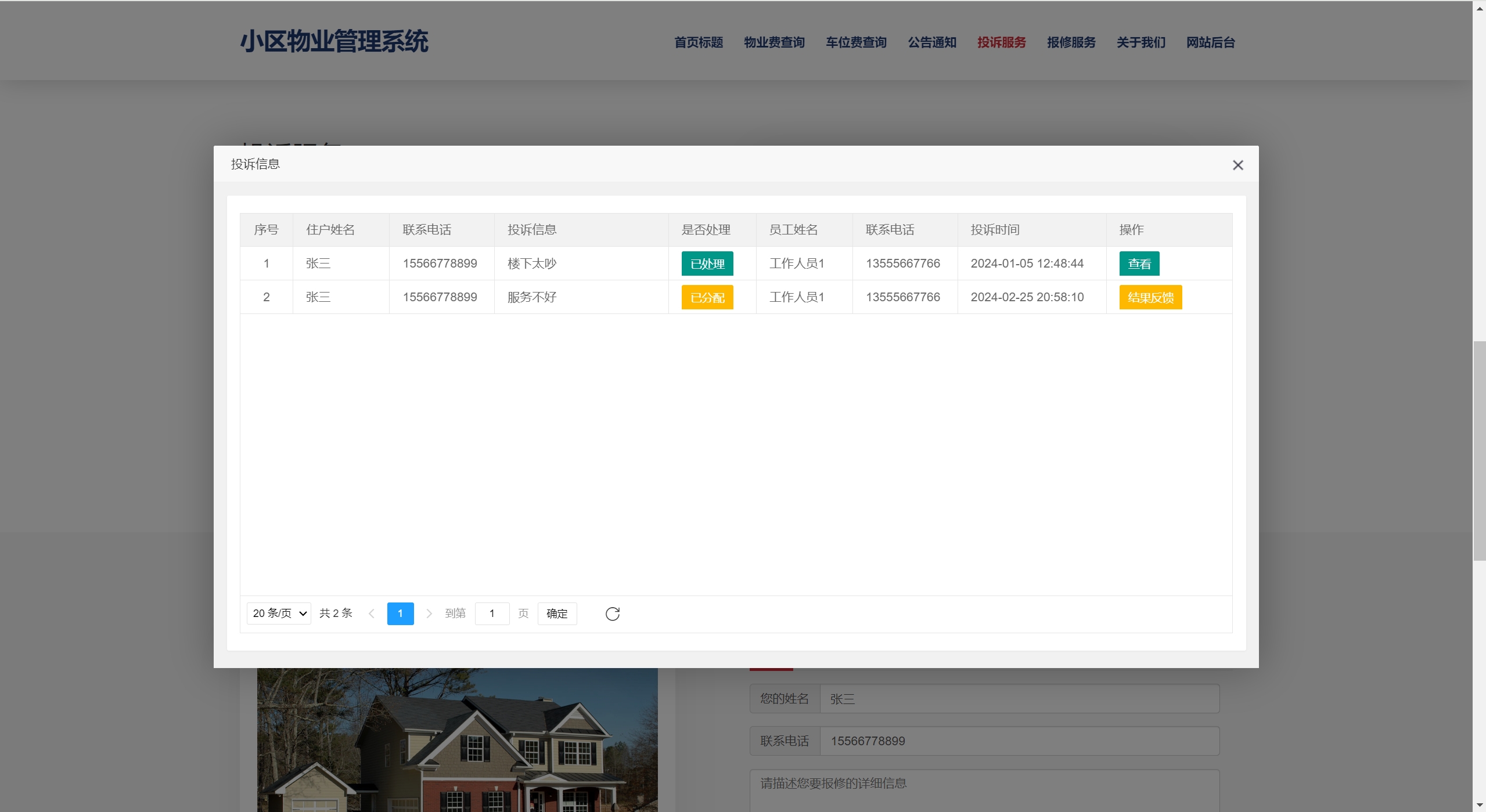Open the 报修服务 page
Screen dimensions: 1486x812
[1071, 42]
